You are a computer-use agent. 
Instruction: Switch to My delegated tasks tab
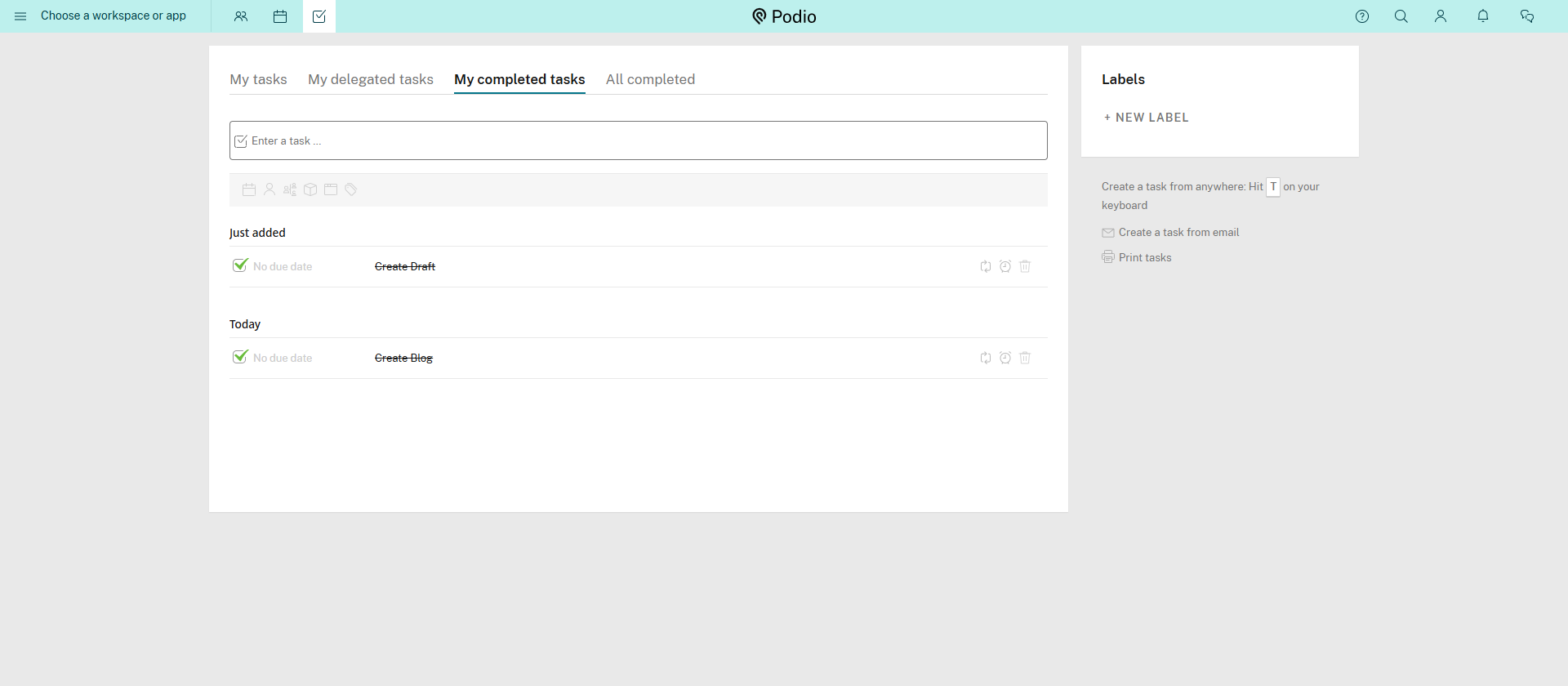(x=370, y=79)
